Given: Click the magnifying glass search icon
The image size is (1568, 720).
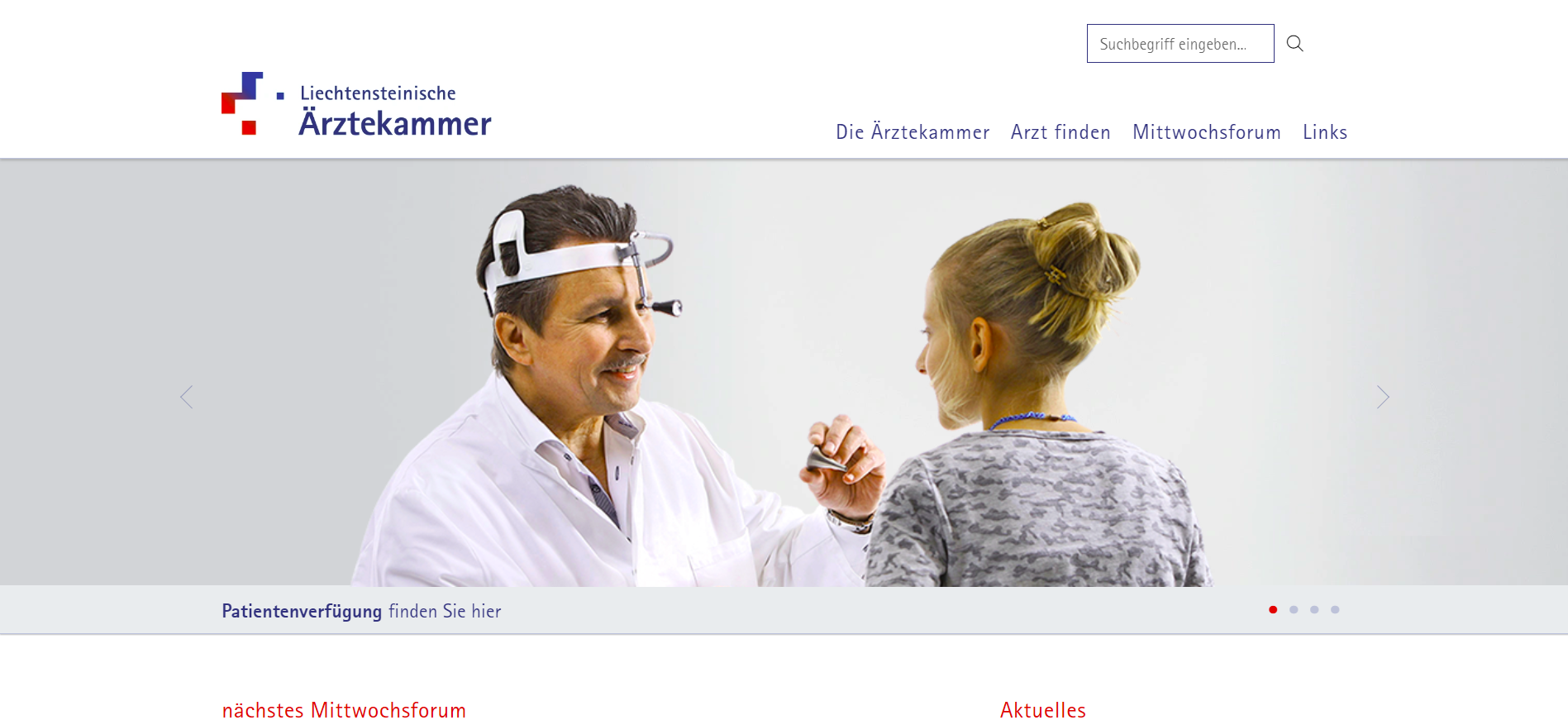Looking at the screenshot, I should (1294, 43).
